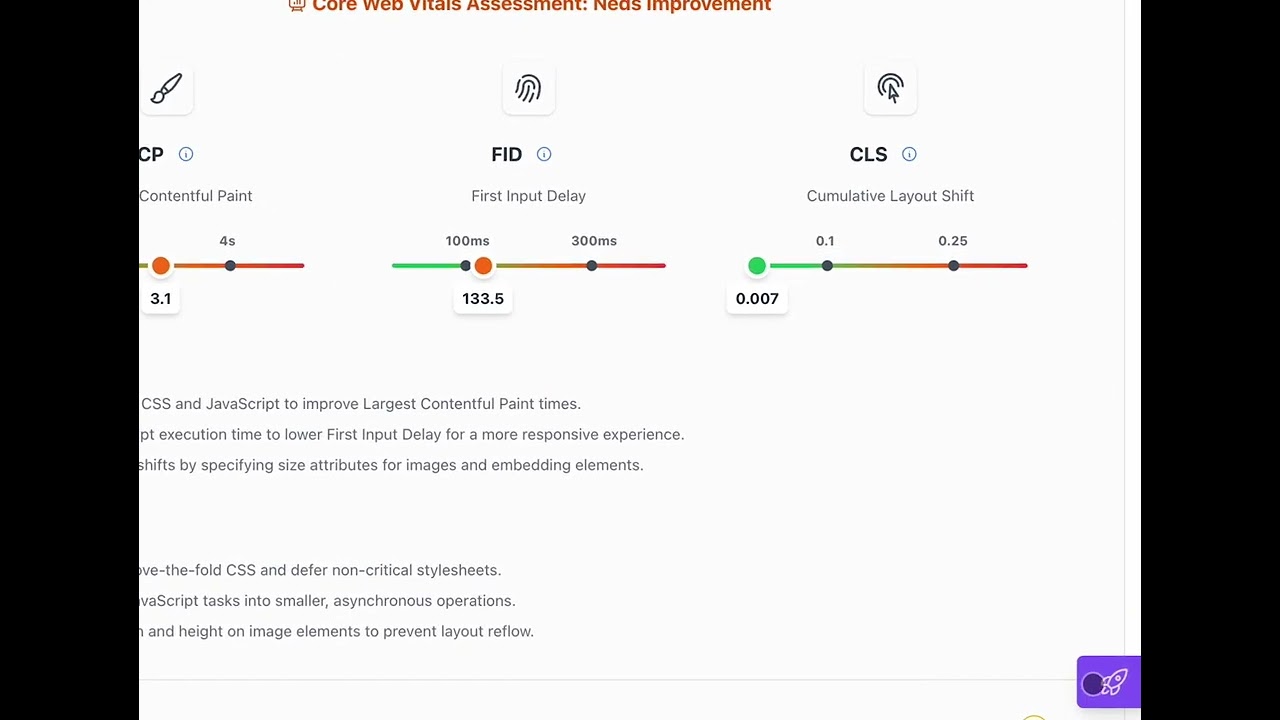Click the 300ms threshold dot on FID bar

[x=592, y=266]
